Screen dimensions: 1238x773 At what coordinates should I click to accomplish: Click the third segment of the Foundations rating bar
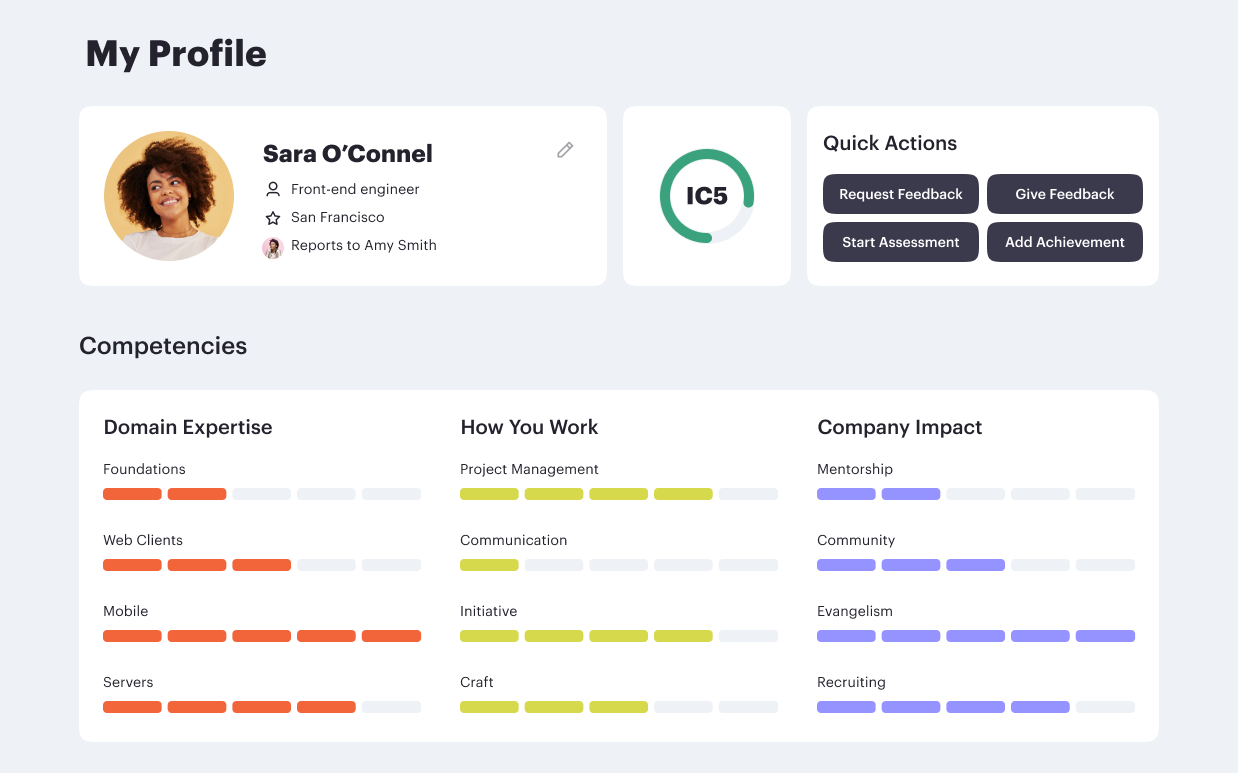[261, 493]
